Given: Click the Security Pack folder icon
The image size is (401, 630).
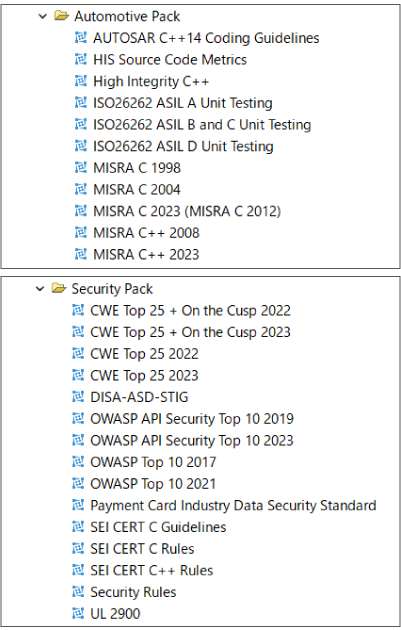Looking at the screenshot, I should [x=59, y=288].
